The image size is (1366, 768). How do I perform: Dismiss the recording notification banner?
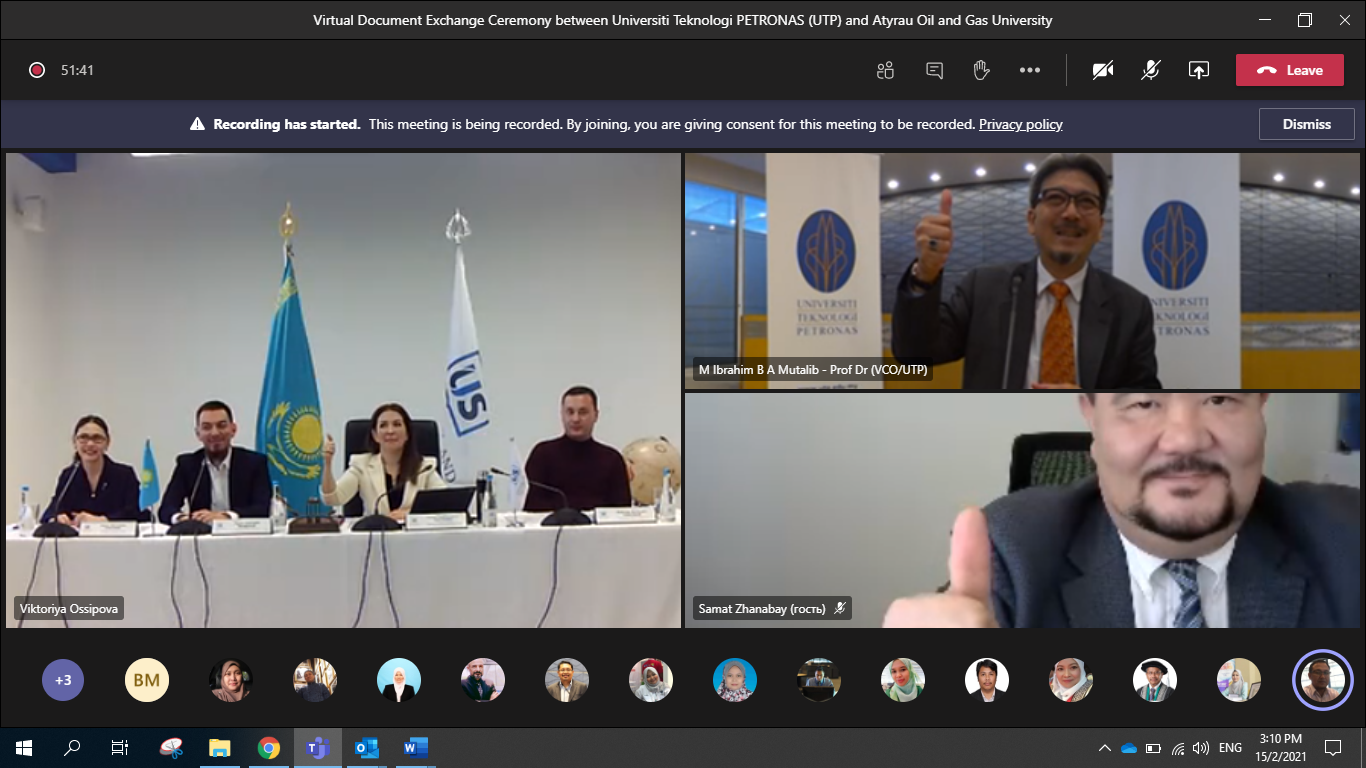(1306, 124)
